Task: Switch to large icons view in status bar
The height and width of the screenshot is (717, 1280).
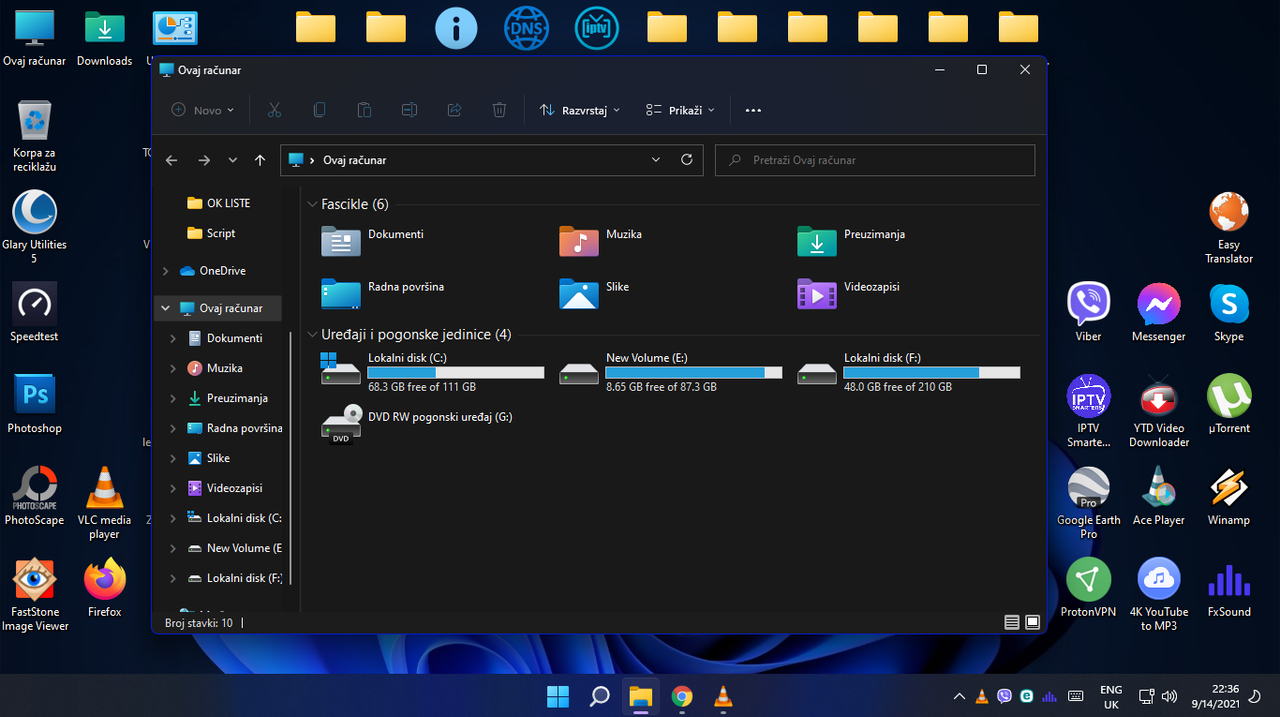Action: click(x=1032, y=622)
